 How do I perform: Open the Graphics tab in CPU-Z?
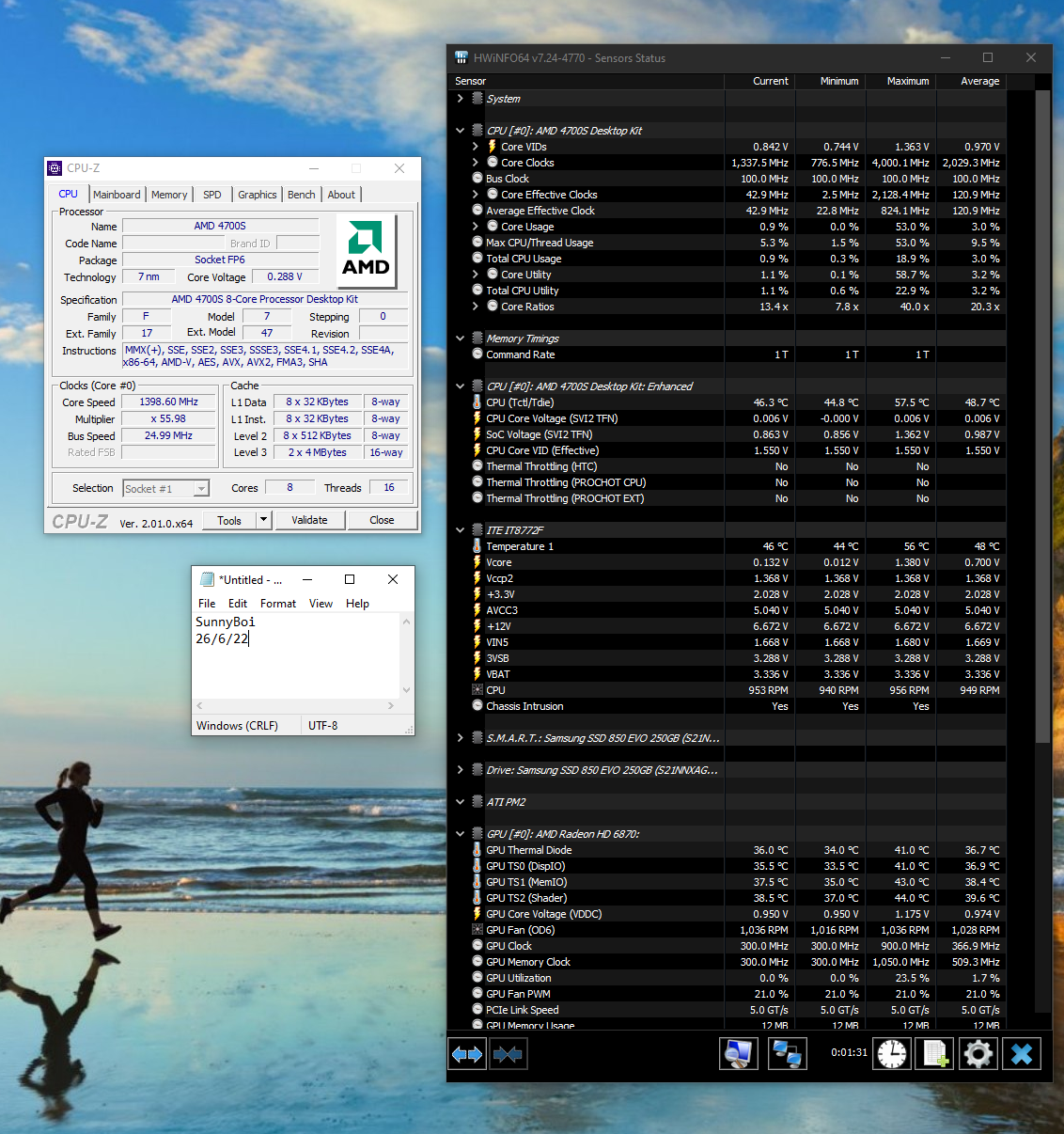257,195
